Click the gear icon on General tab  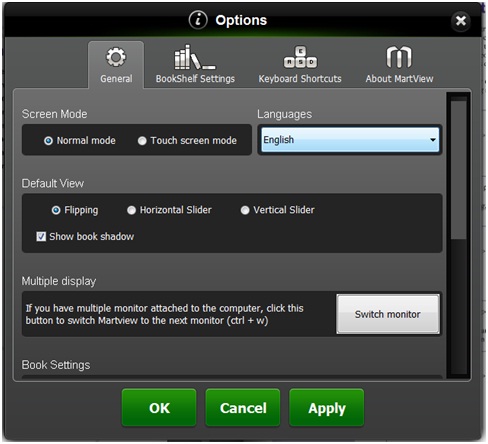tap(116, 57)
